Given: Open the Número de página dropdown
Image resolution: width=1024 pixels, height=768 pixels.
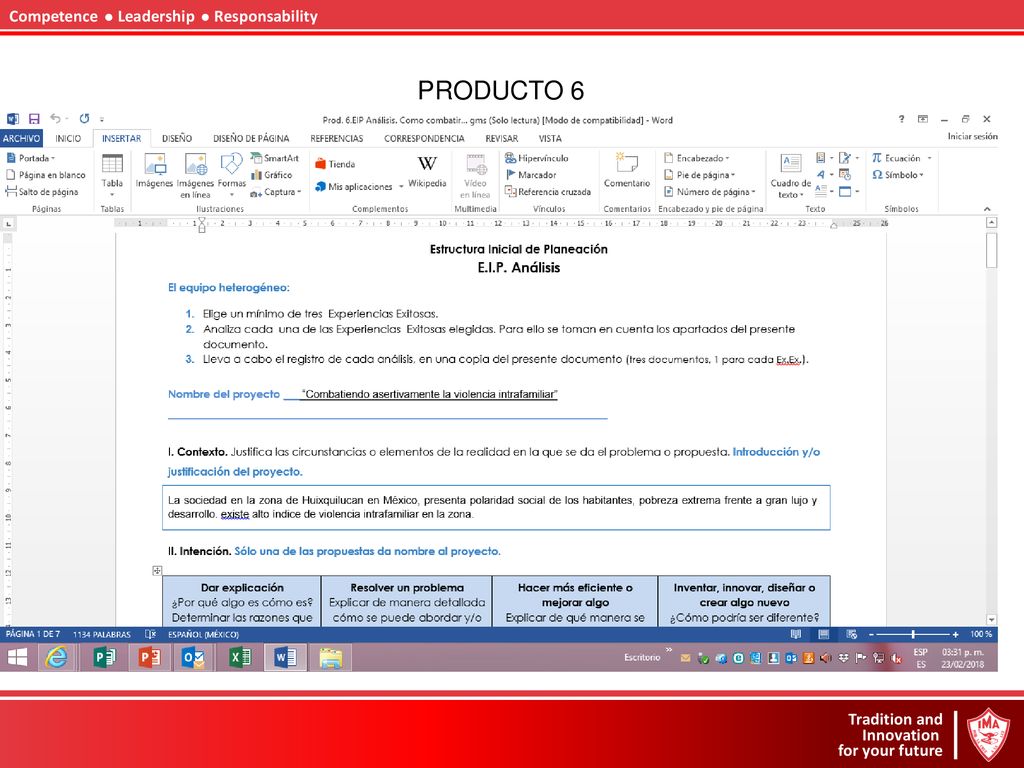Looking at the screenshot, I should click(x=710, y=192).
